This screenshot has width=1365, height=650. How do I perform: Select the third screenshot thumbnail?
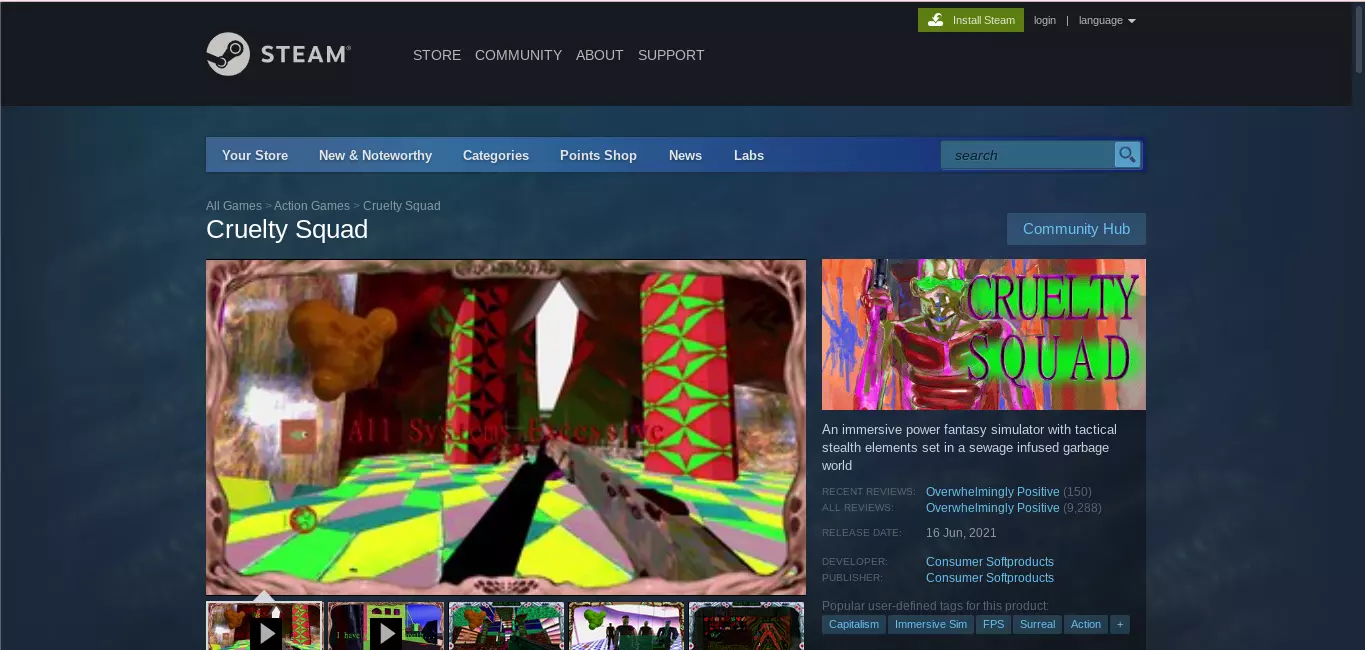[x=506, y=626]
